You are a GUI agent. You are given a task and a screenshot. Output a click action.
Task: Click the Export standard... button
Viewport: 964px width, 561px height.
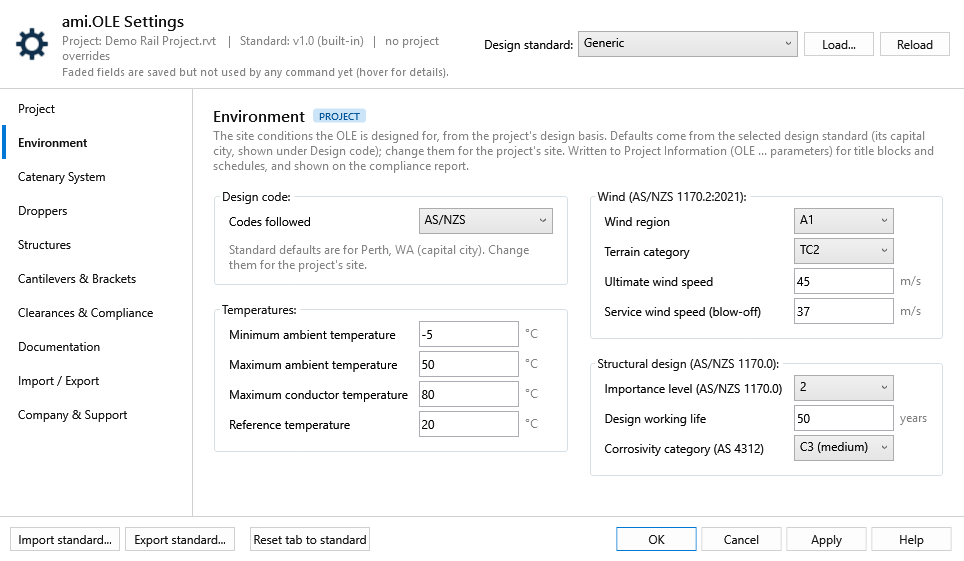[180, 539]
